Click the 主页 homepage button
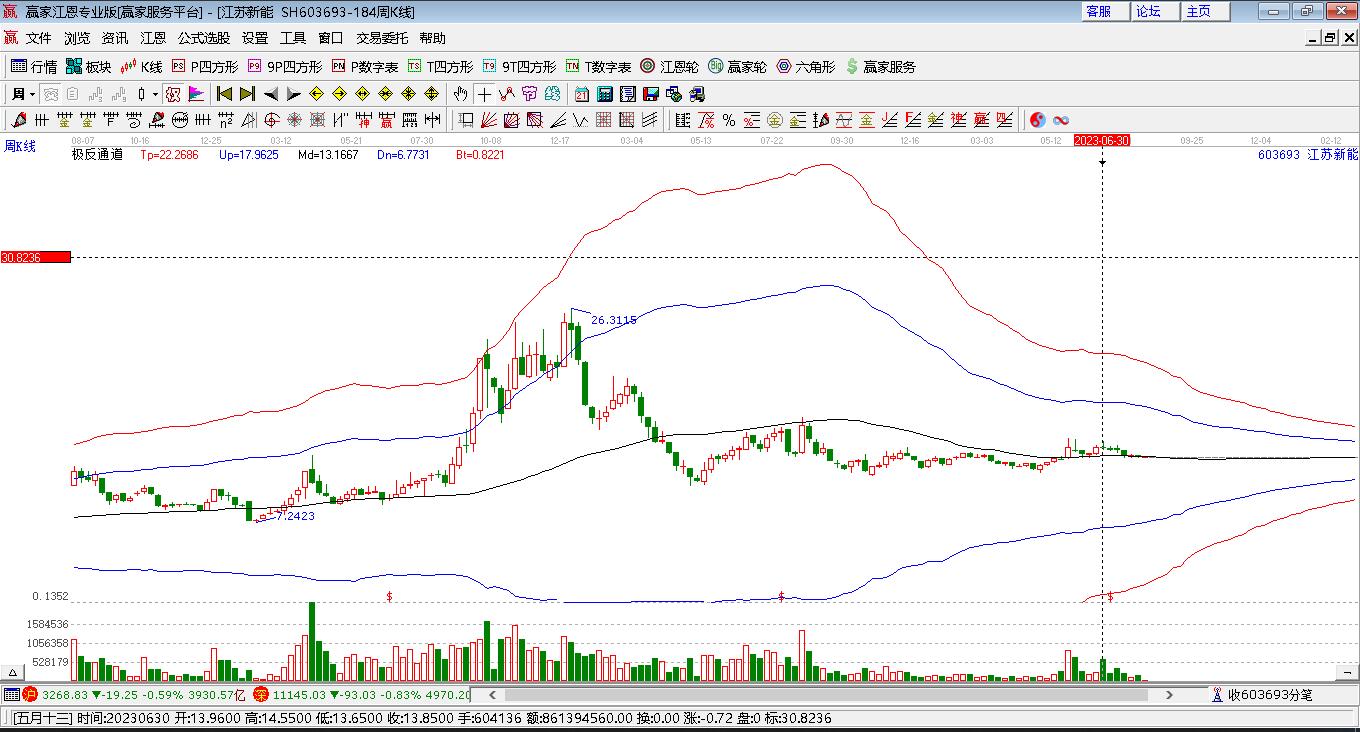Screen dimensions: 1360x732 point(1205,11)
